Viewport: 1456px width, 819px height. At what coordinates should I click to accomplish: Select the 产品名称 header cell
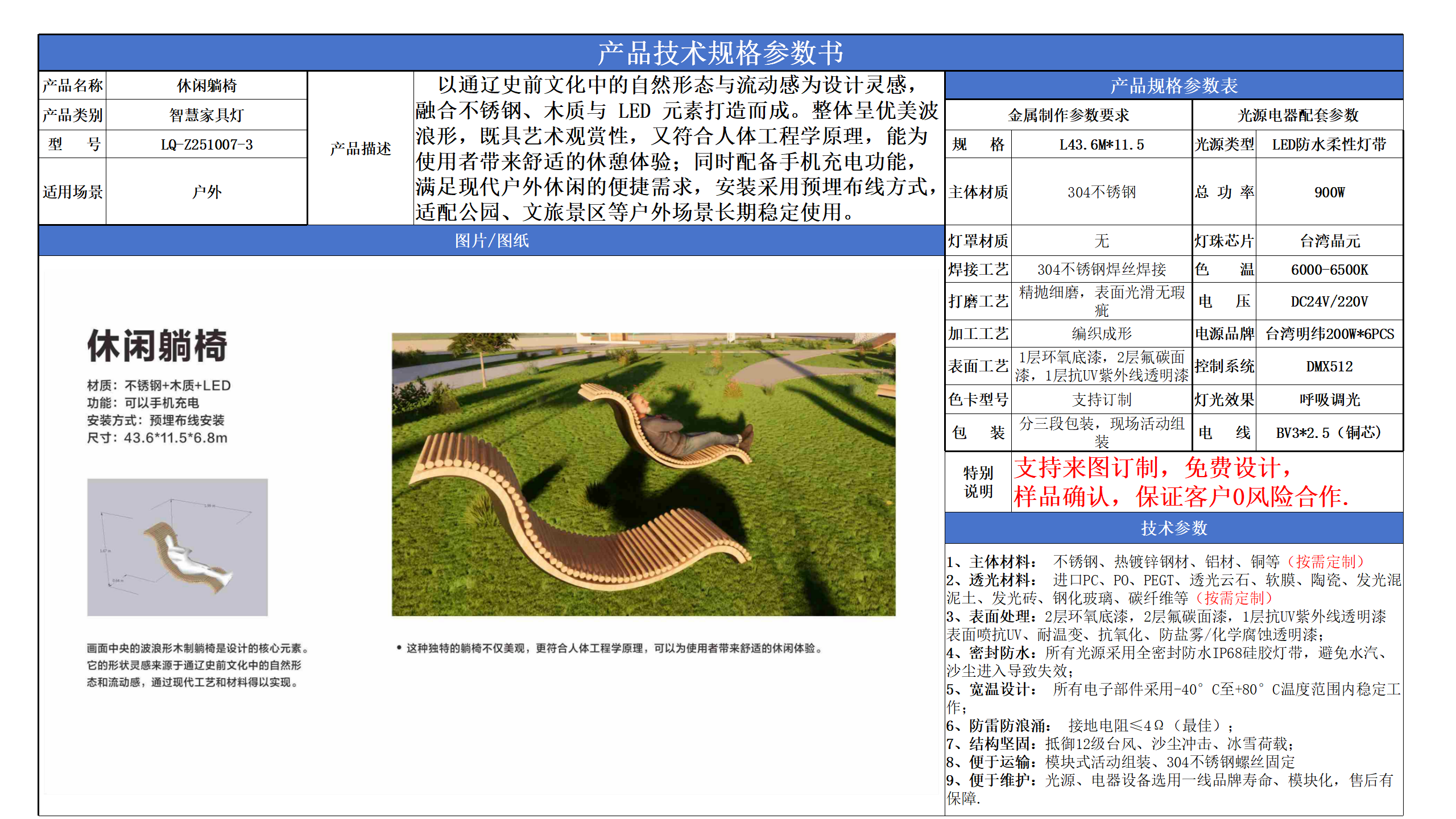click(x=72, y=85)
